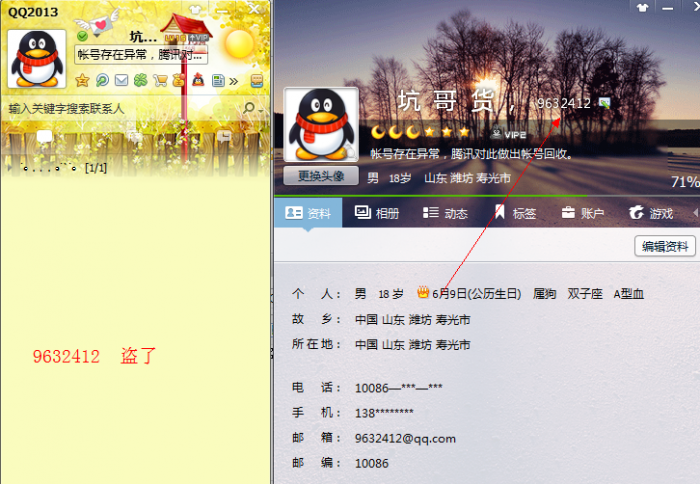Viewport: 700px width, 484px height.
Task: Open the 标签 tags tab
Action: [514, 213]
